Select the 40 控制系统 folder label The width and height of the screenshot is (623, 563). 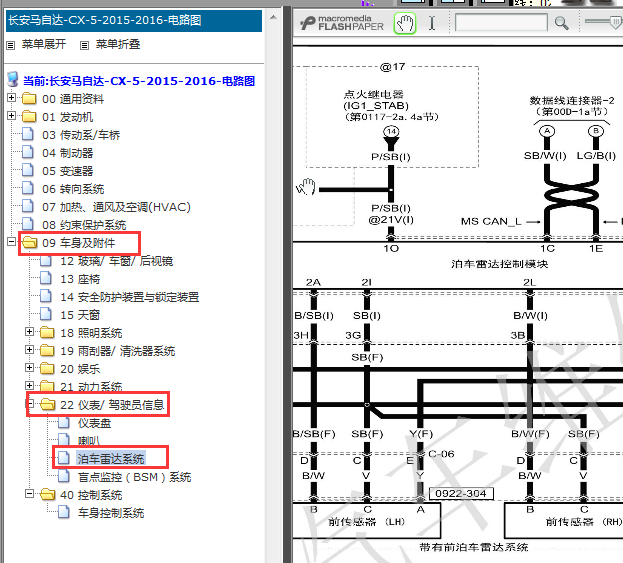click(91, 495)
